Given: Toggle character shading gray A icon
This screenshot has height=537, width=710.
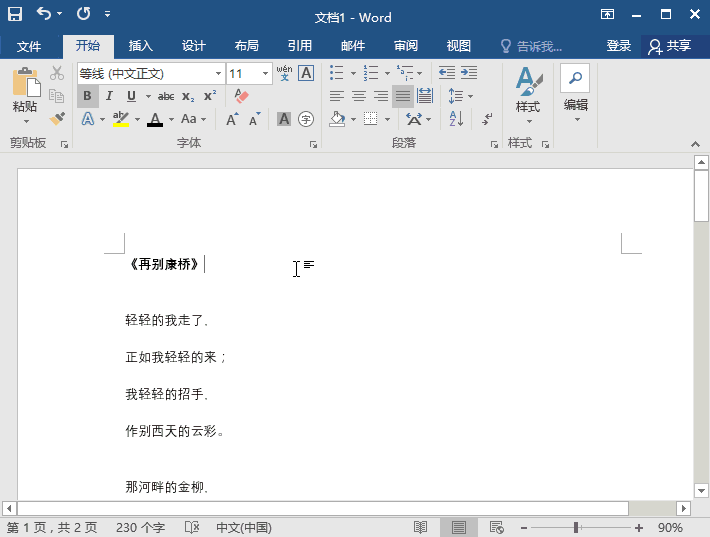Looking at the screenshot, I should [284, 119].
